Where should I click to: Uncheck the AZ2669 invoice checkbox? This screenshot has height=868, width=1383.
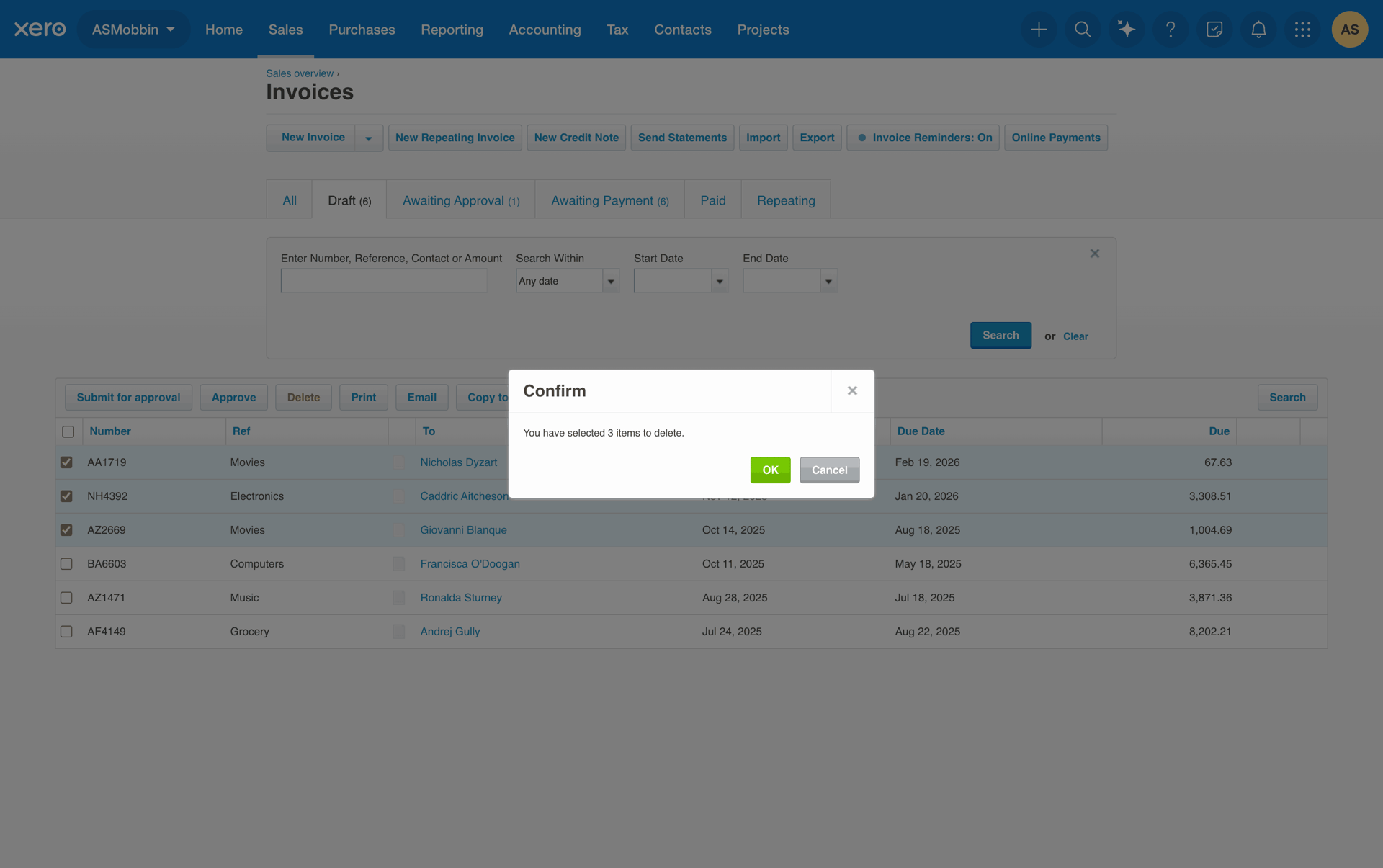tap(66, 530)
